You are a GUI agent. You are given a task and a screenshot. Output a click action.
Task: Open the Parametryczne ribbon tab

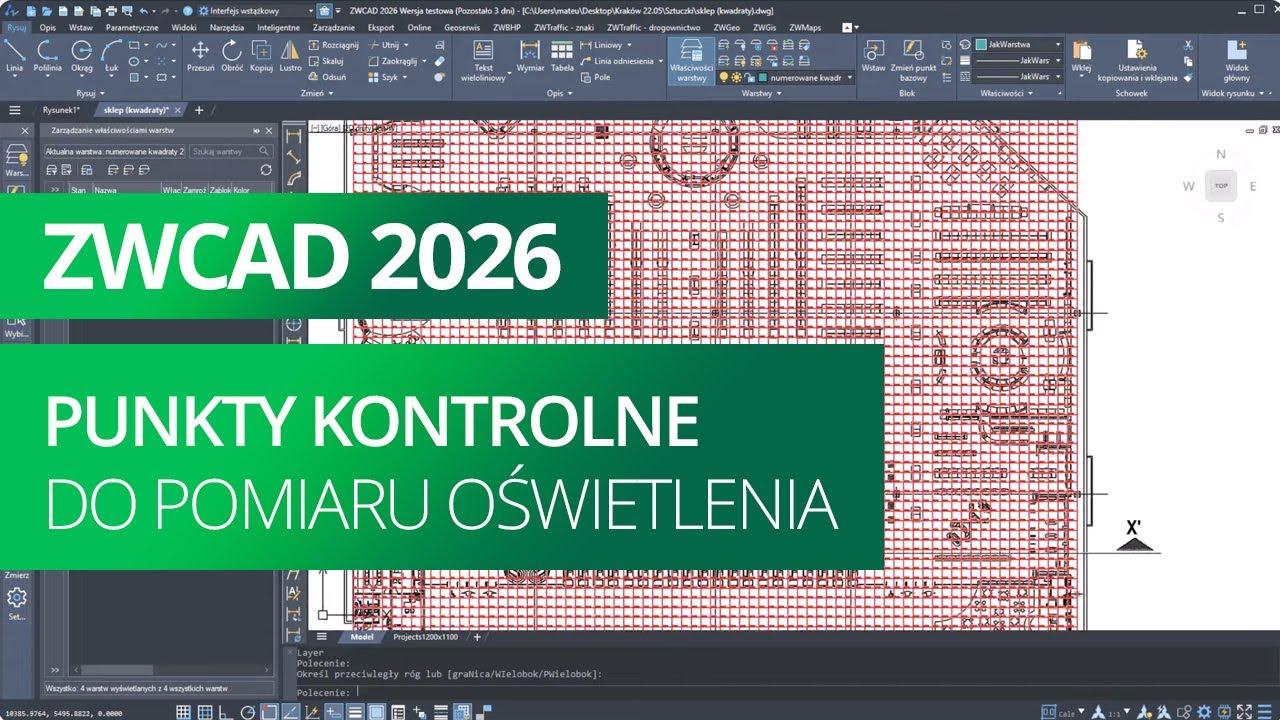132,27
